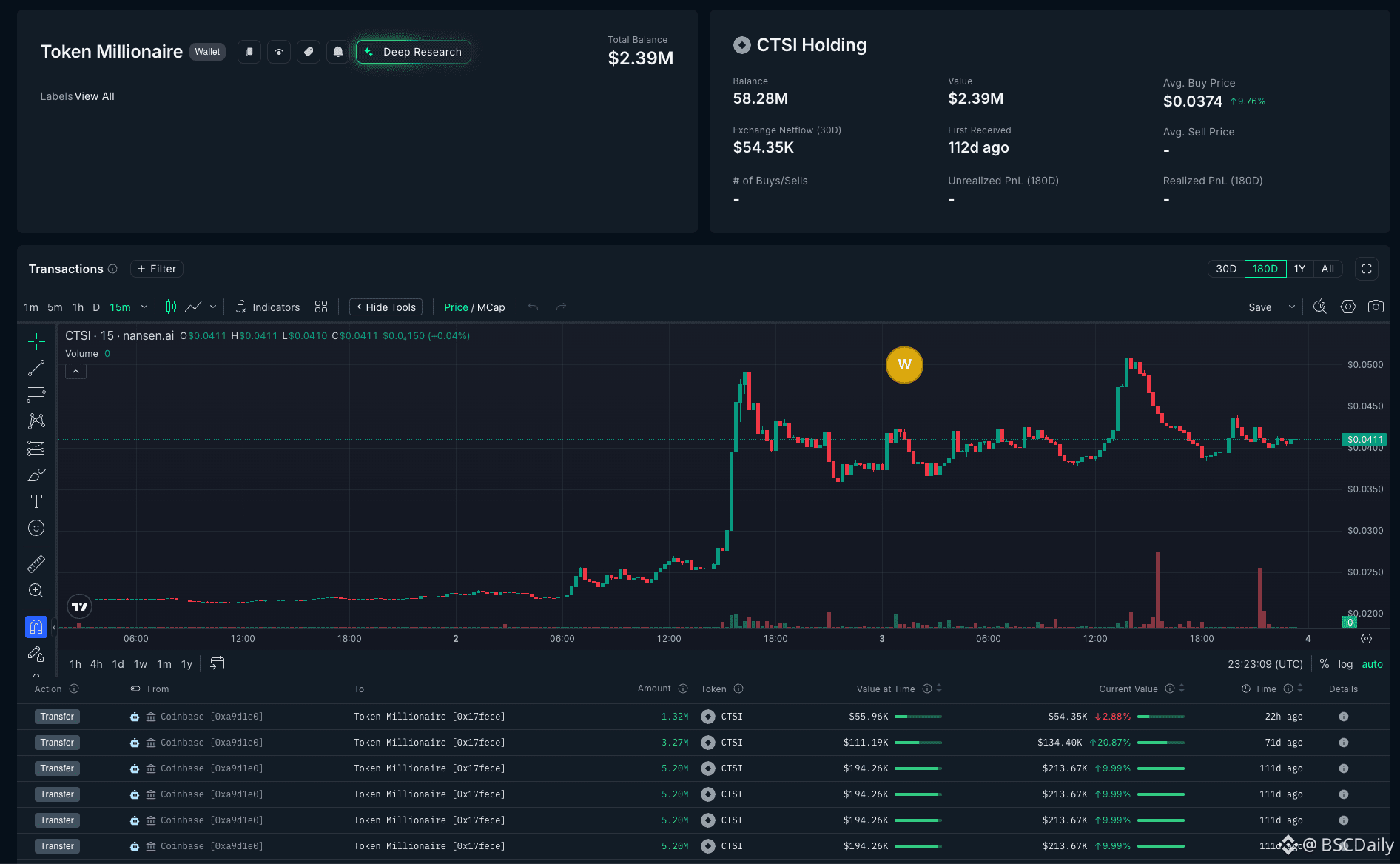Select the forecasting and measurement tool
The width and height of the screenshot is (1400, 864).
[x=36, y=448]
